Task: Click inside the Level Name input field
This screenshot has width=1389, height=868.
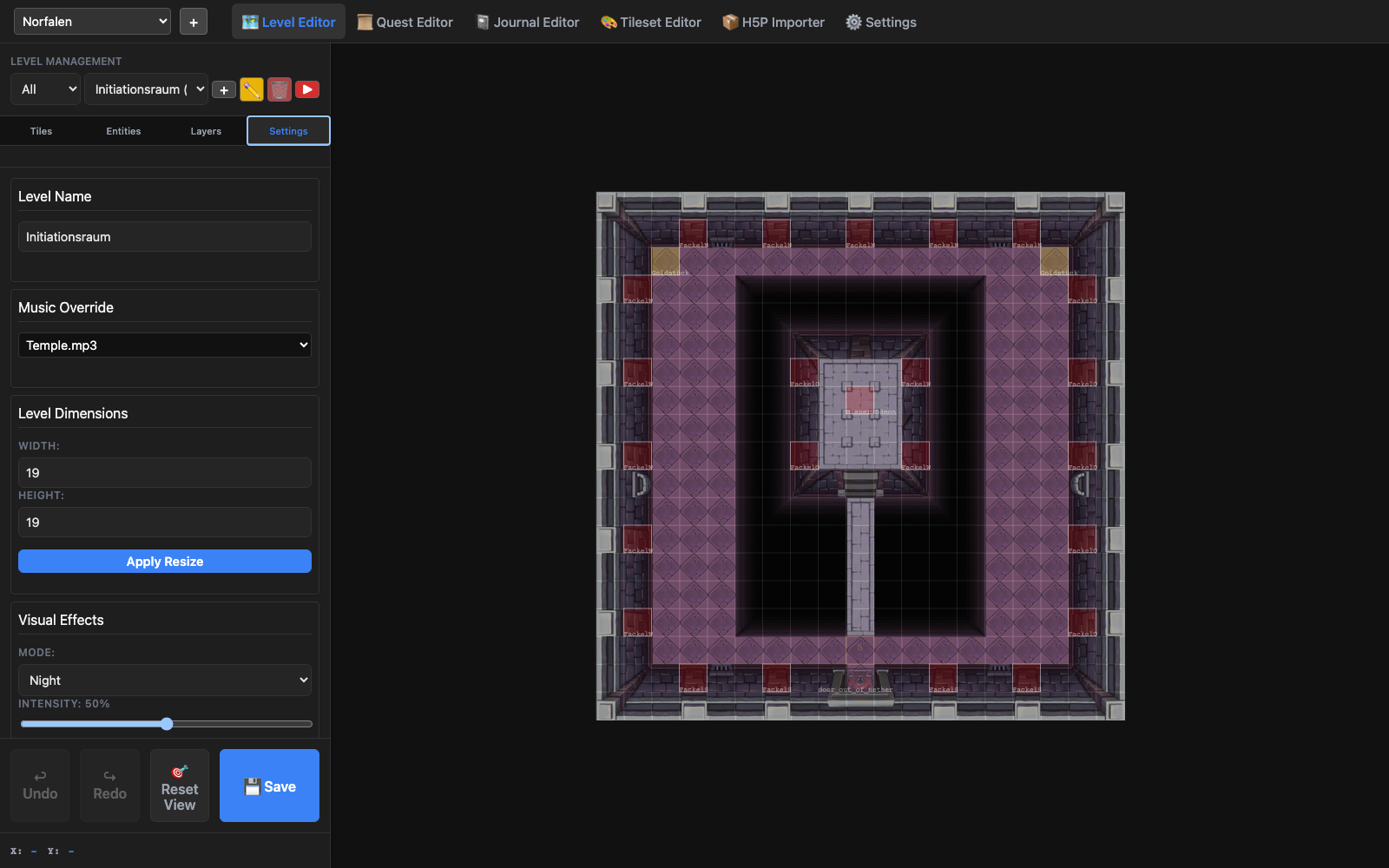Action: coord(164,236)
